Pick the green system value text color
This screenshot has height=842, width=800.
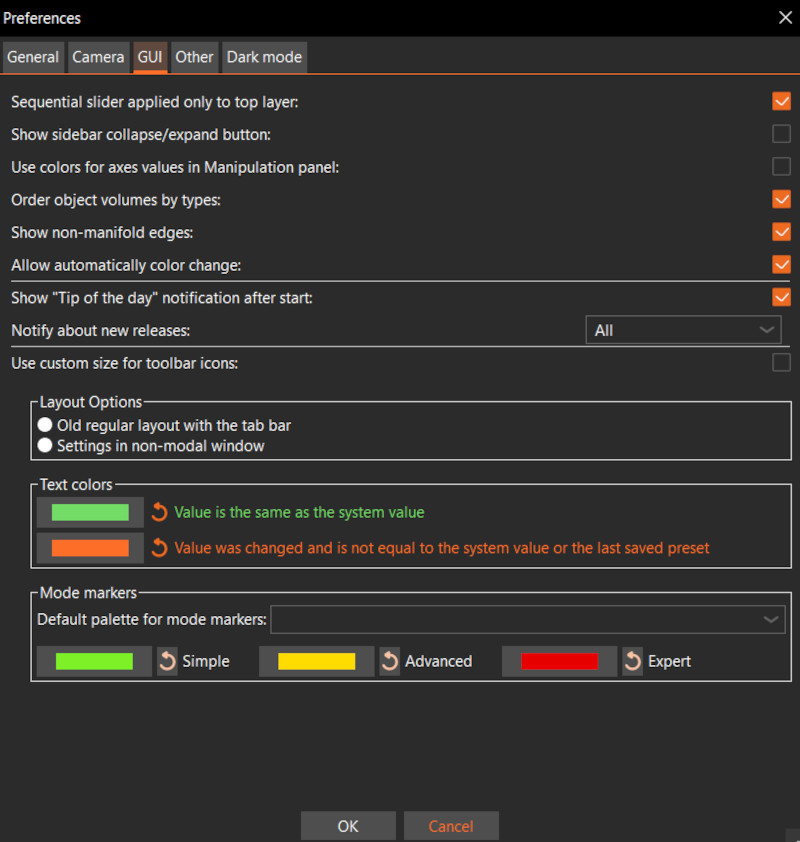pos(90,512)
